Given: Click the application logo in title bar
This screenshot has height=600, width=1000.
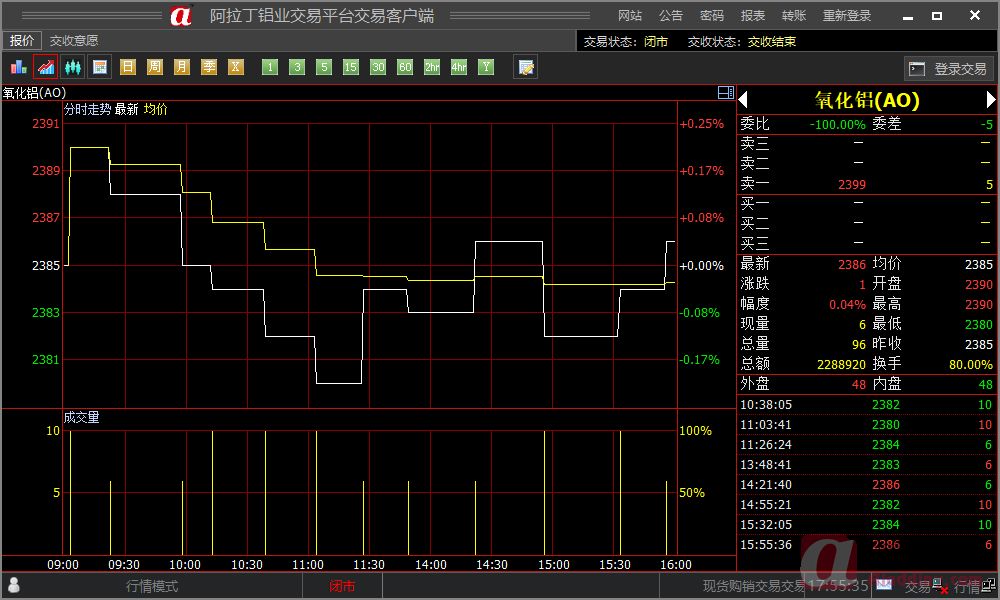Looking at the screenshot, I should 180,15.
